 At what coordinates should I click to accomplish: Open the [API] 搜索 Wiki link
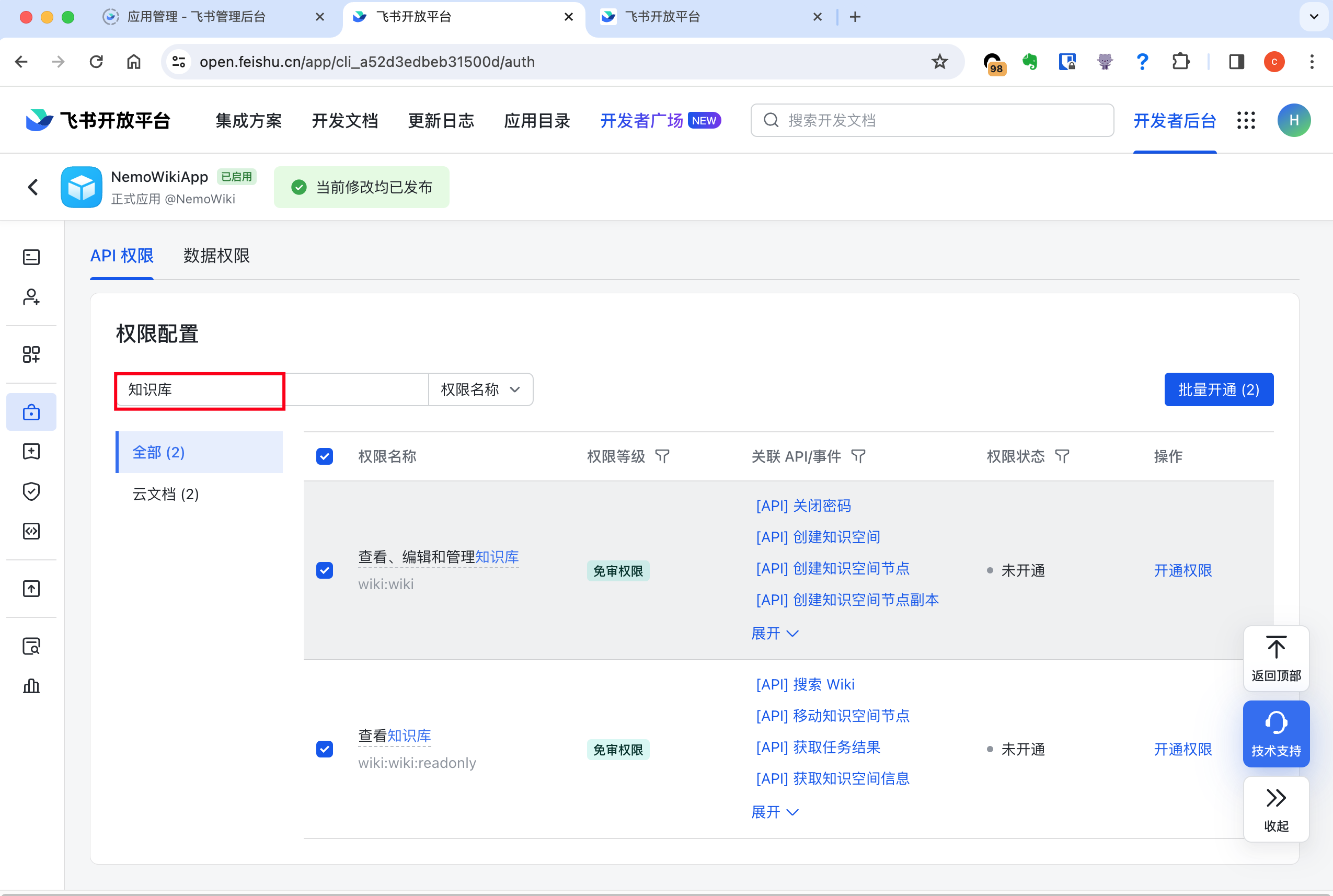point(805,685)
